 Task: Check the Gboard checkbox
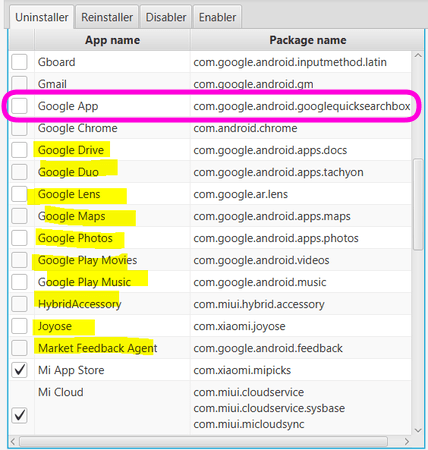(x=19, y=62)
